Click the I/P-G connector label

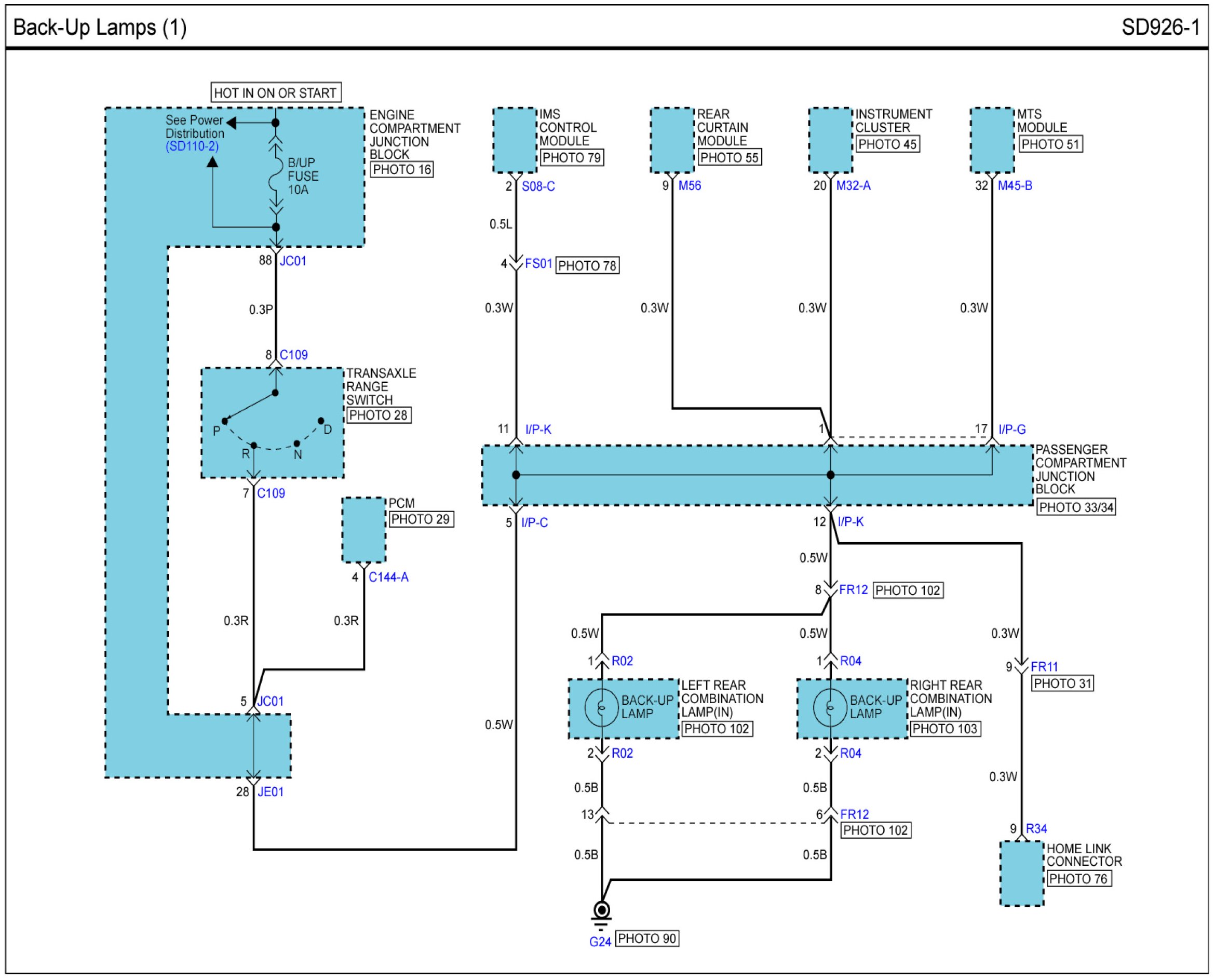tap(1012, 429)
